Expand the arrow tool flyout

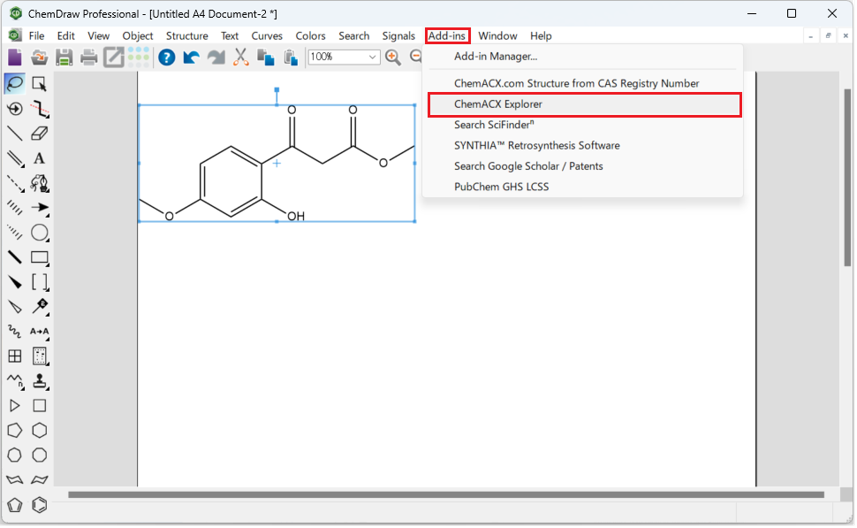click(x=39, y=208)
